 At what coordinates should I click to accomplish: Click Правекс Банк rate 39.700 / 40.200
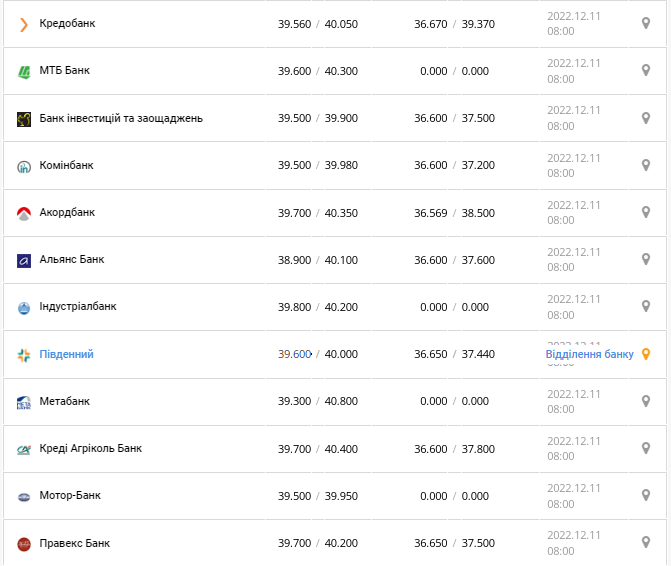pos(318,544)
